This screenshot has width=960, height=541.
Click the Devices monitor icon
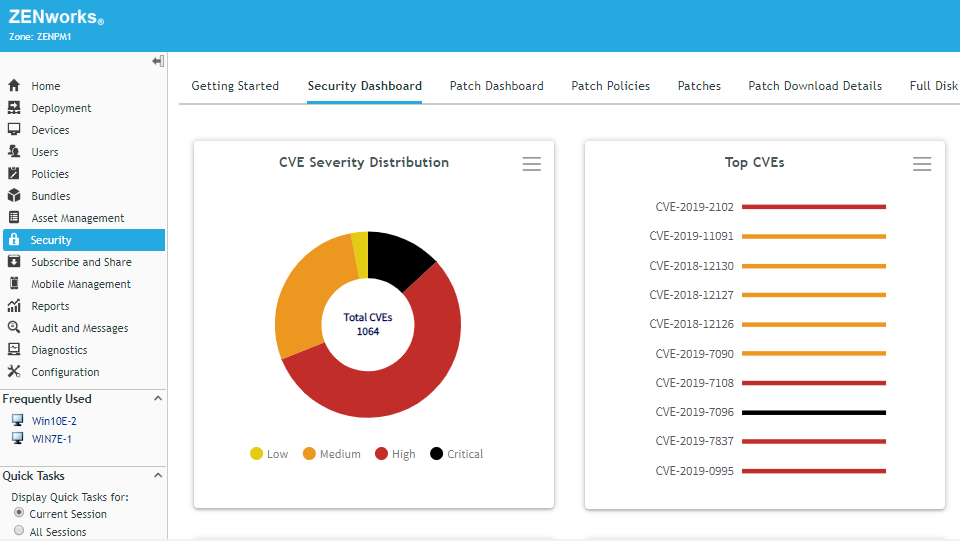[x=14, y=129]
